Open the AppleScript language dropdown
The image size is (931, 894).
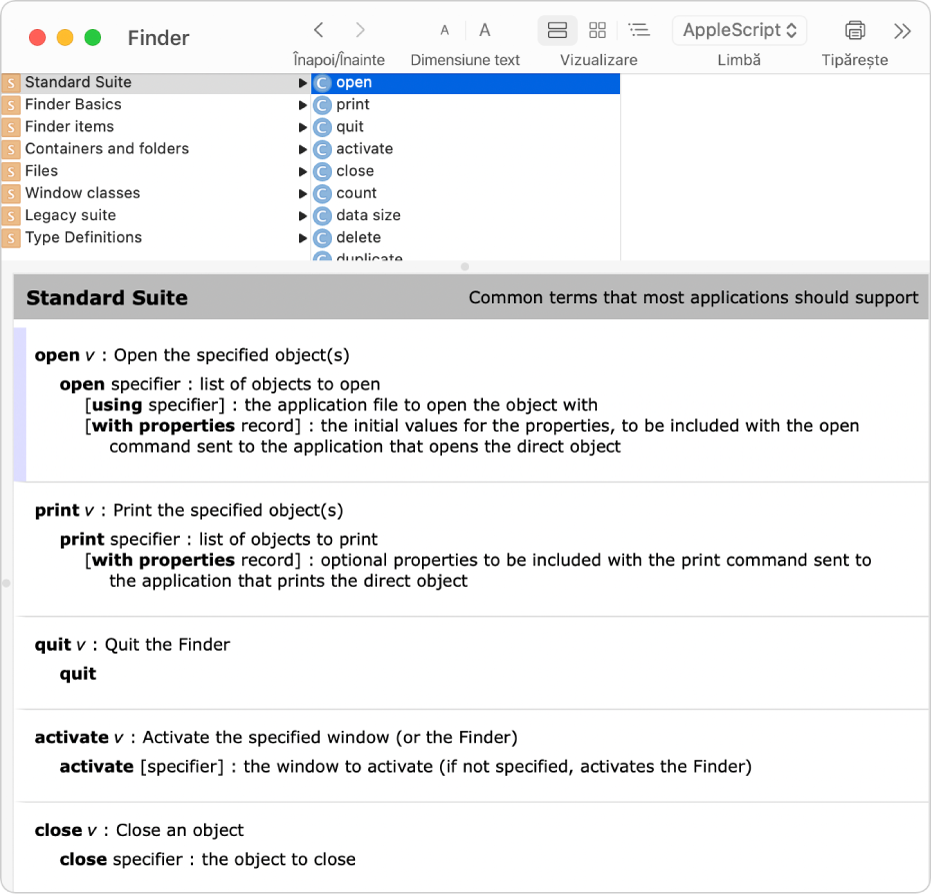click(x=739, y=30)
